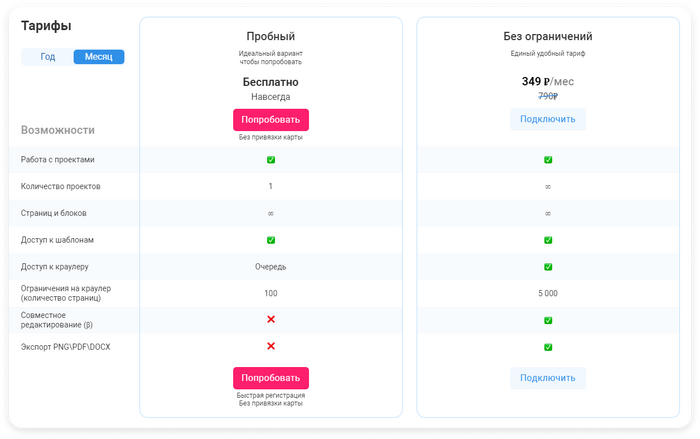Click red cross for Совместное редактирование in Пробный

tap(271, 319)
